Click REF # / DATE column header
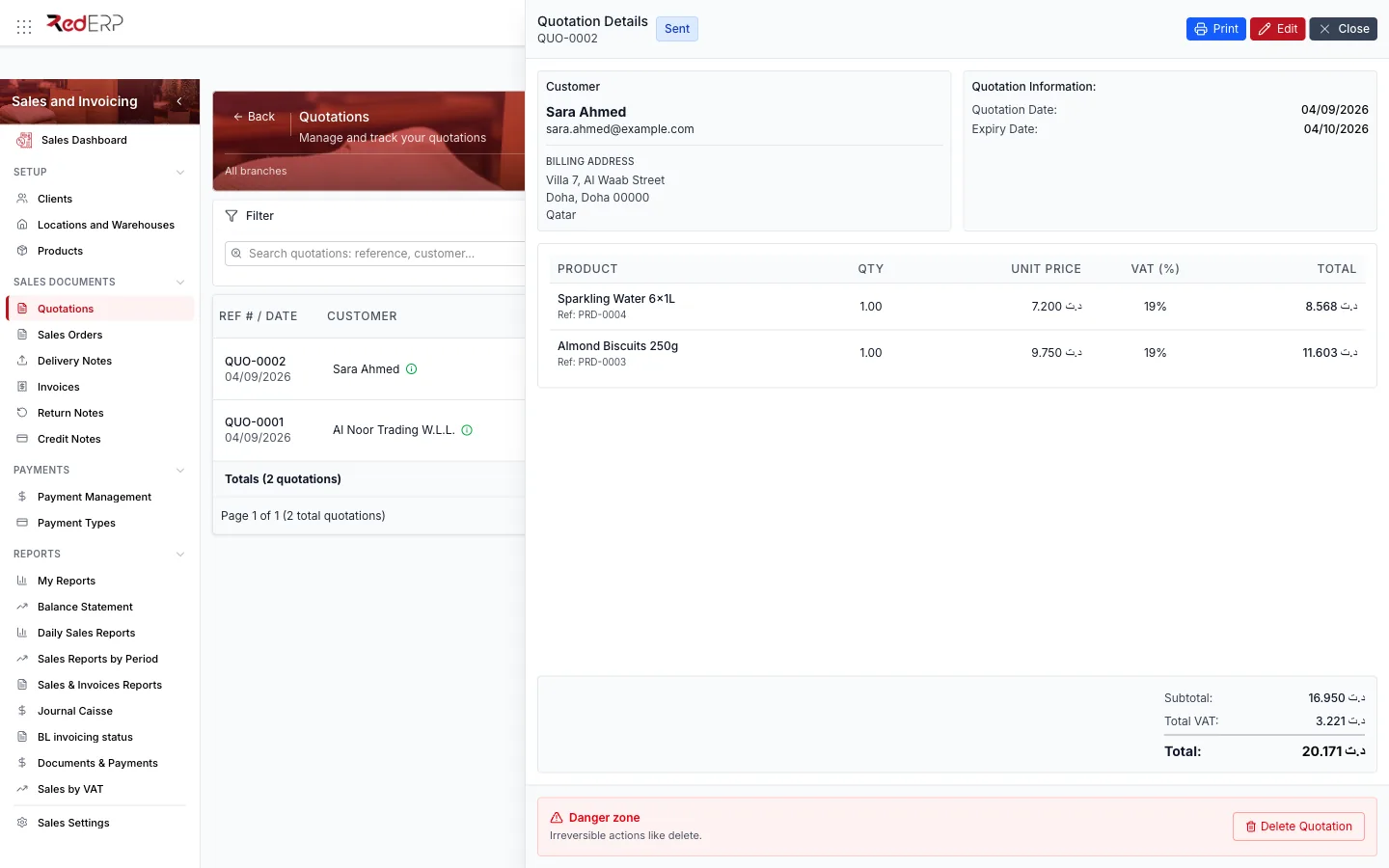 coord(259,316)
